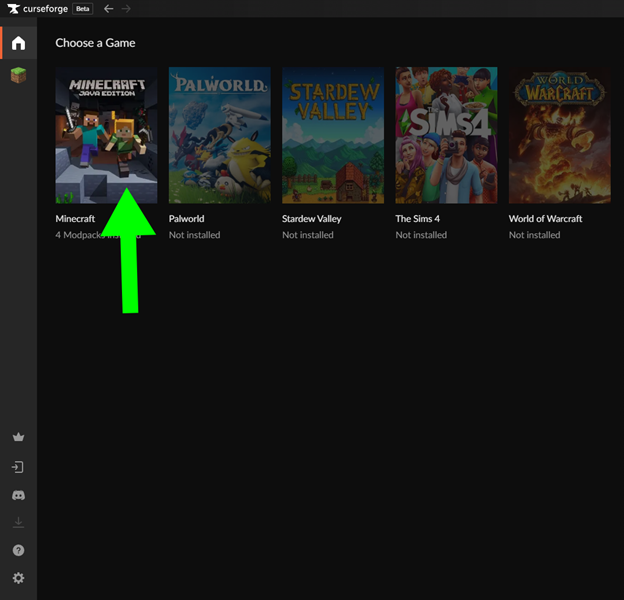This screenshot has height=600, width=624.
Task: Click The Sims 4 title text
Action: 417,219
